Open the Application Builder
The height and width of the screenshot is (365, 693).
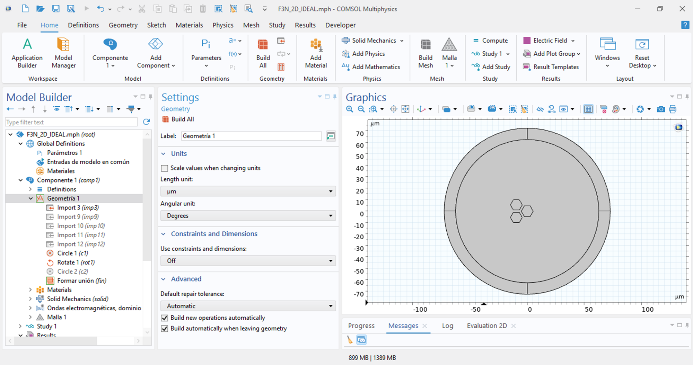tap(27, 53)
